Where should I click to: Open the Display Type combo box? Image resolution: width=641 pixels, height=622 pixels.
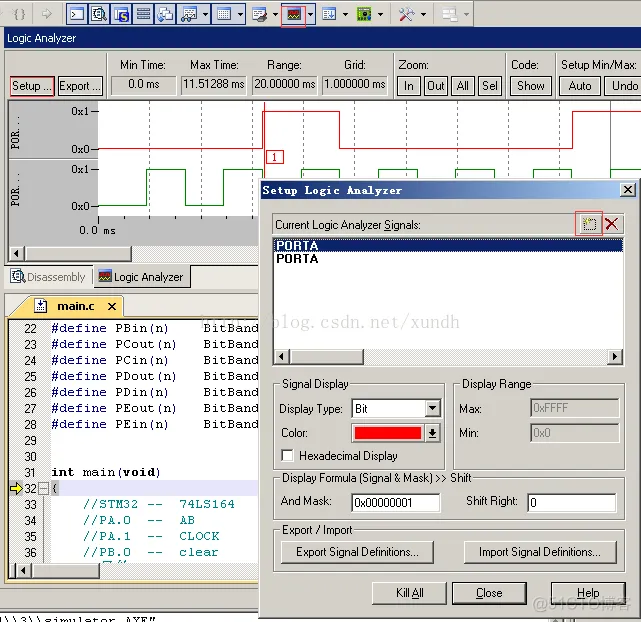[x=396, y=408]
